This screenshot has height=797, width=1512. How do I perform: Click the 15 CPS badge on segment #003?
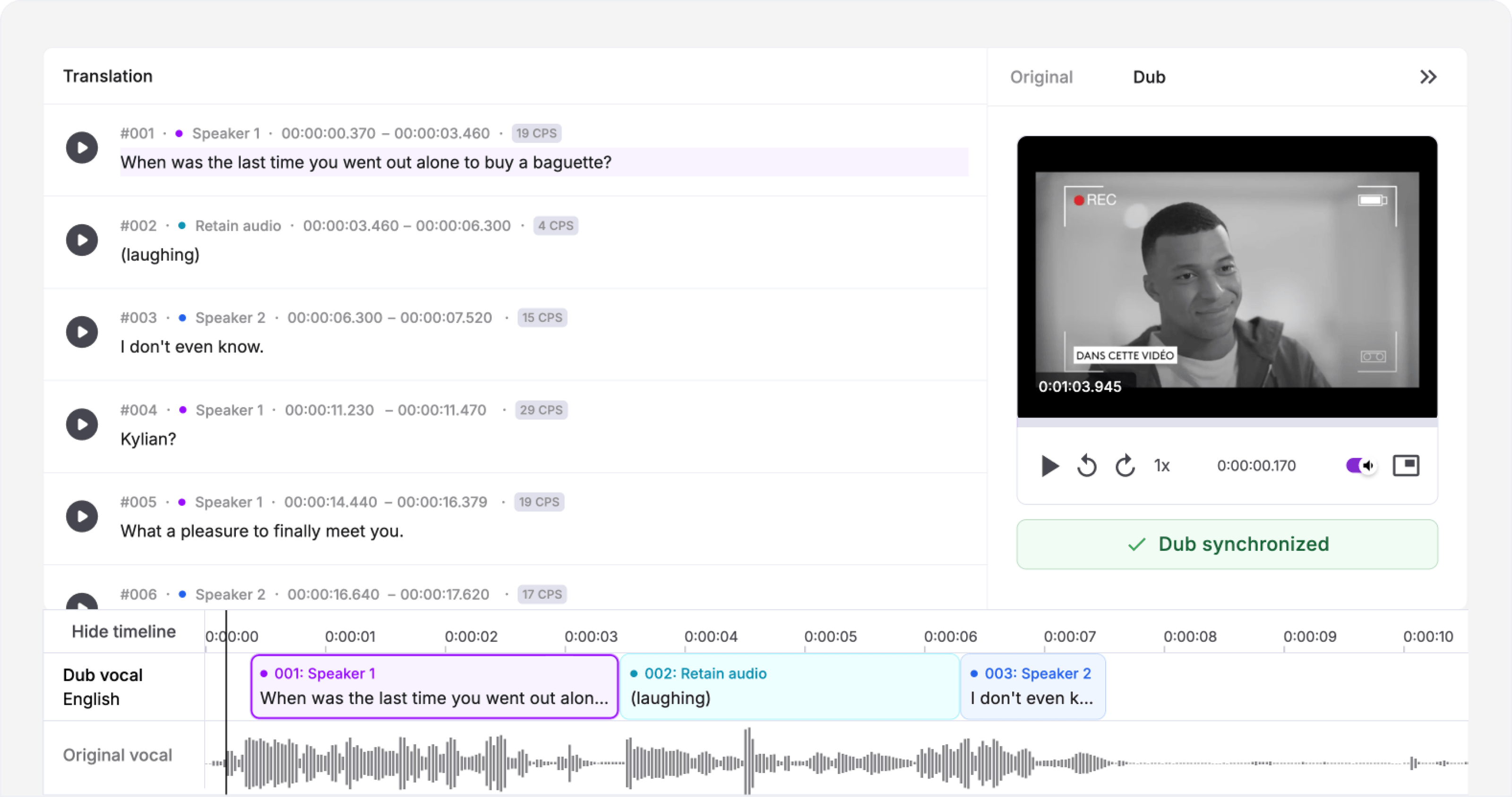coord(542,318)
